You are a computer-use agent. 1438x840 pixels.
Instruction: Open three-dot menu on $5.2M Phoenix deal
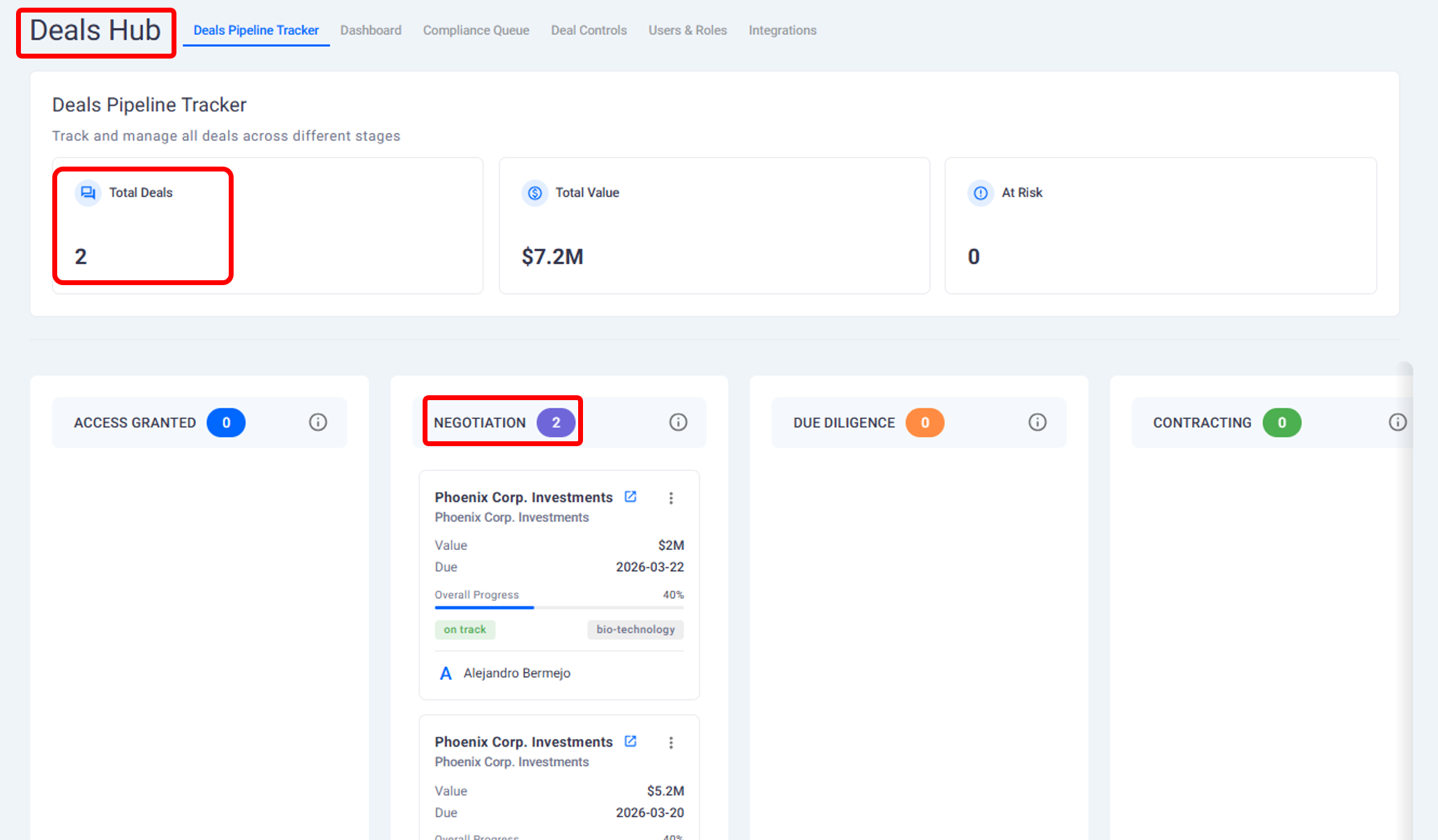click(x=671, y=742)
